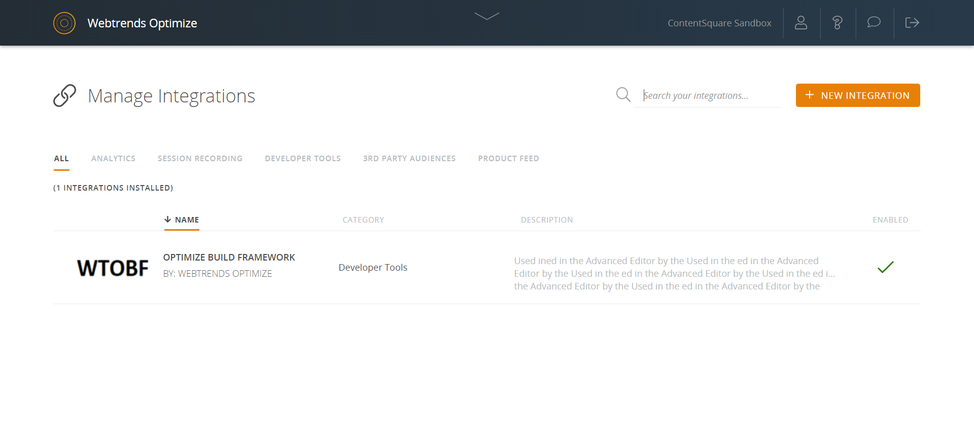
Task: Click the Webtrends Optimize title link
Action: [x=142, y=24]
